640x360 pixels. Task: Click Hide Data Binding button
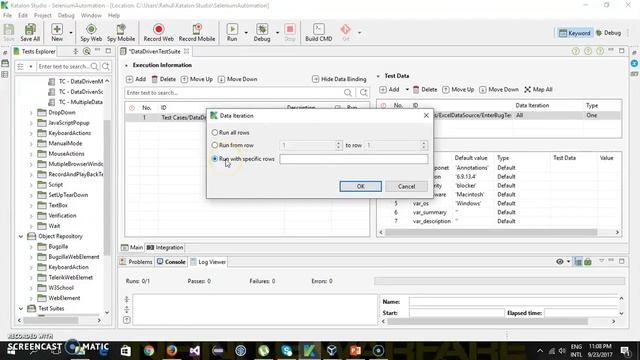pyautogui.click(x=339, y=79)
